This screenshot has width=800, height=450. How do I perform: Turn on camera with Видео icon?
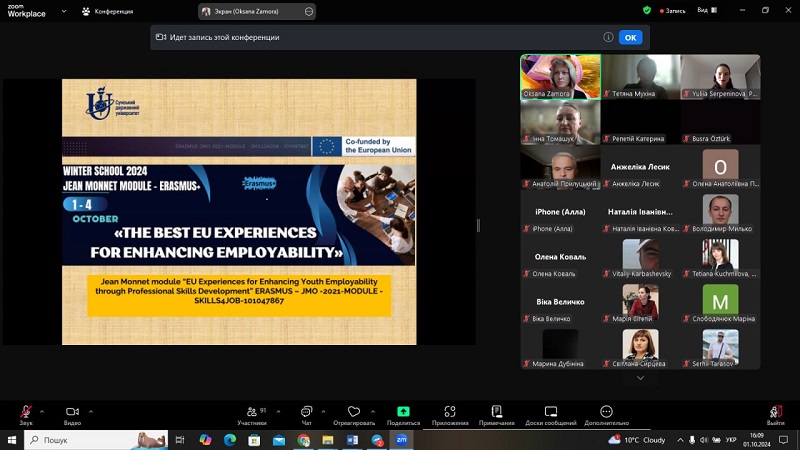72,412
